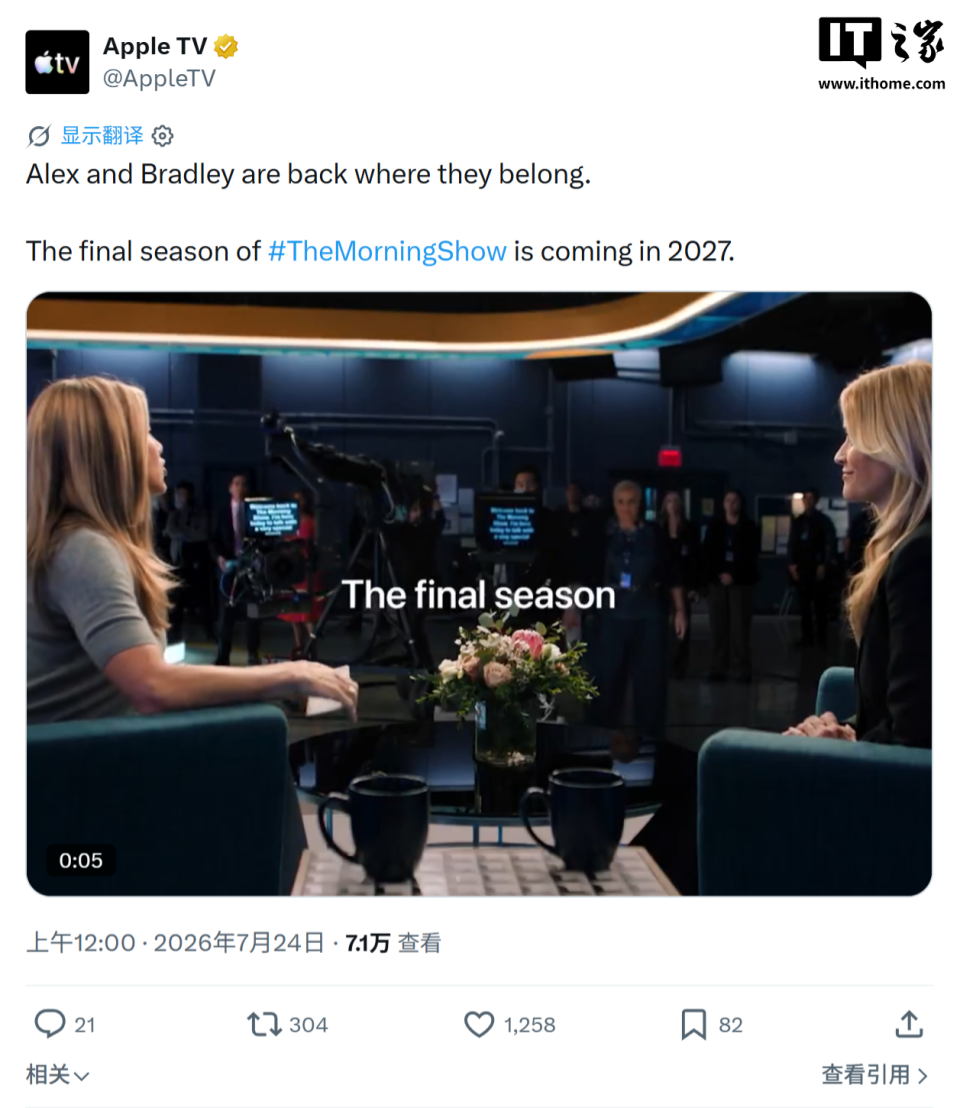Open 查看引用 quotes view
Image resolution: width=960 pixels, height=1108 pixels.
click(x=875, y=1075)
